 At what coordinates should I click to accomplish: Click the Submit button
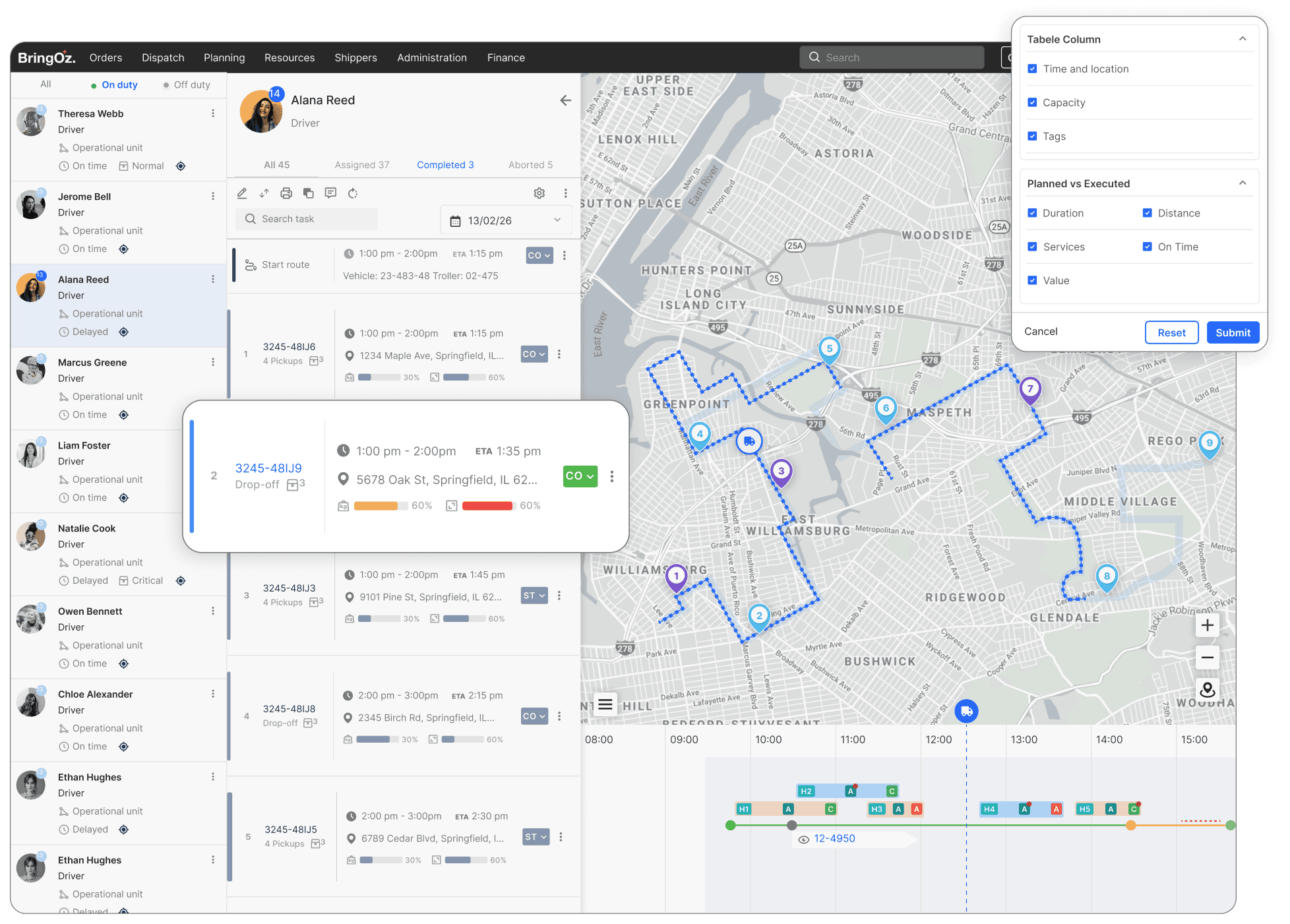(x=1233, y=332)
